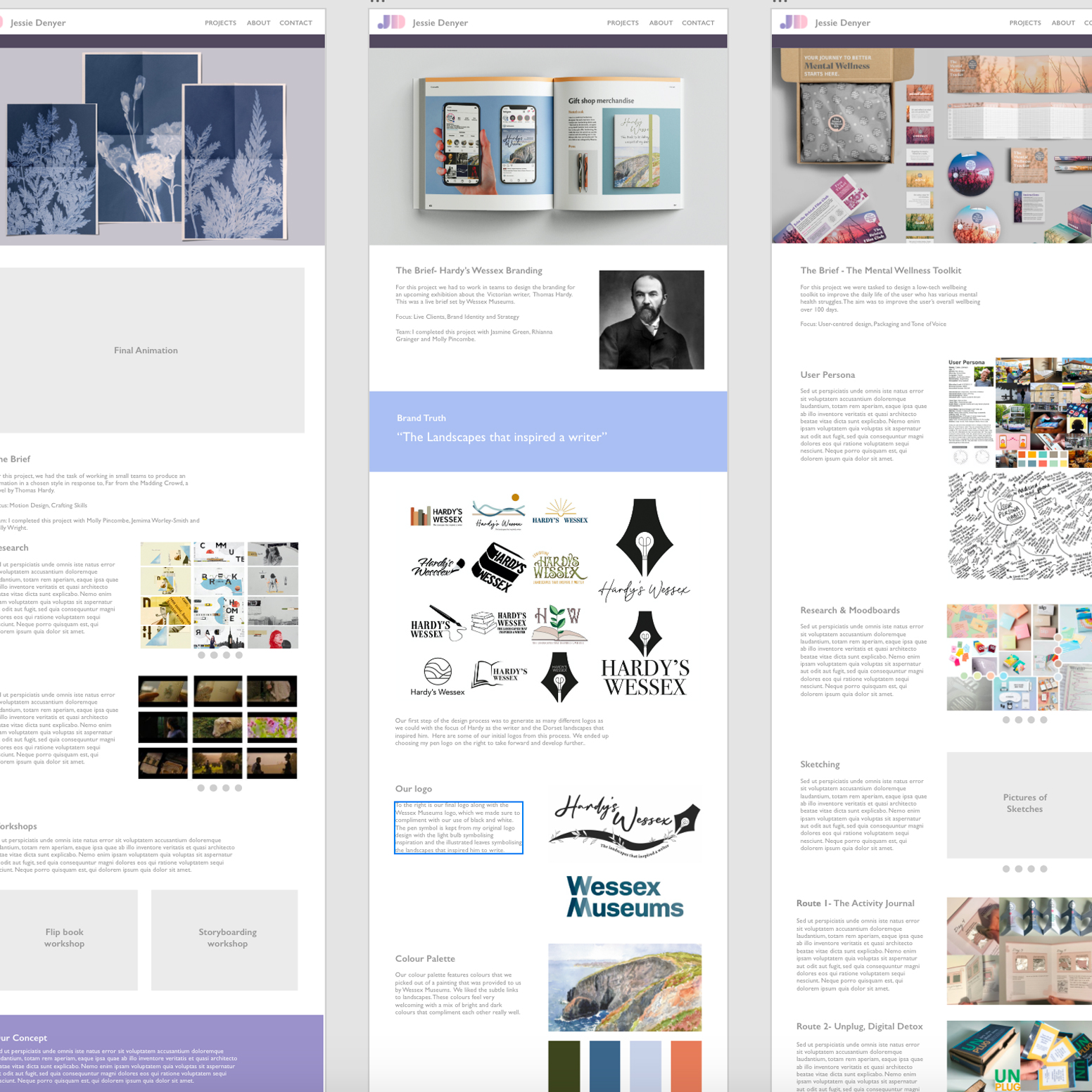Click the selected Our logo paragraph text box

pyautogui.click(x=459, y=827)
